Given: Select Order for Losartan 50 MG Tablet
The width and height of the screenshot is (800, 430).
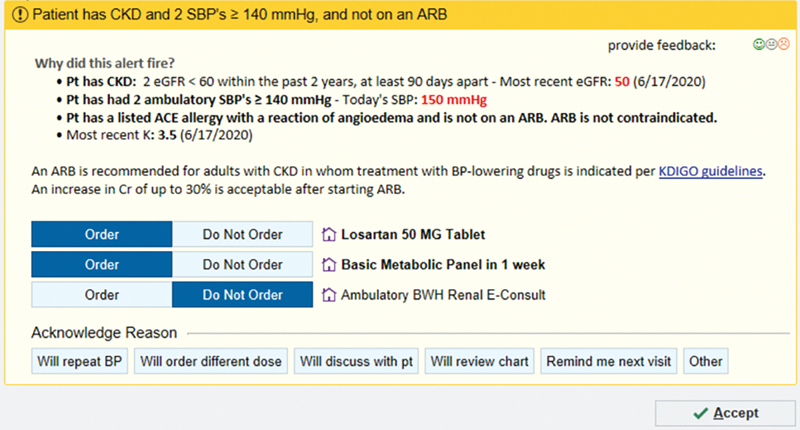Looking at the screenshot, I should (x=101, y=235).
